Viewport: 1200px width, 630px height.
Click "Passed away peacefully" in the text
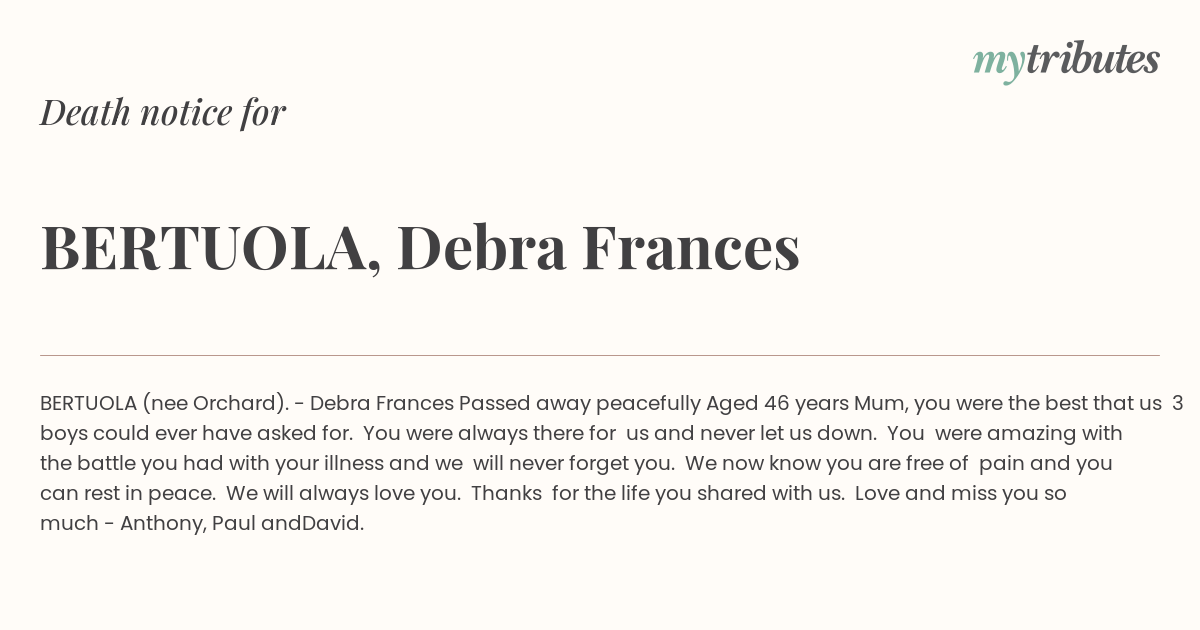[x=580, y=404]
